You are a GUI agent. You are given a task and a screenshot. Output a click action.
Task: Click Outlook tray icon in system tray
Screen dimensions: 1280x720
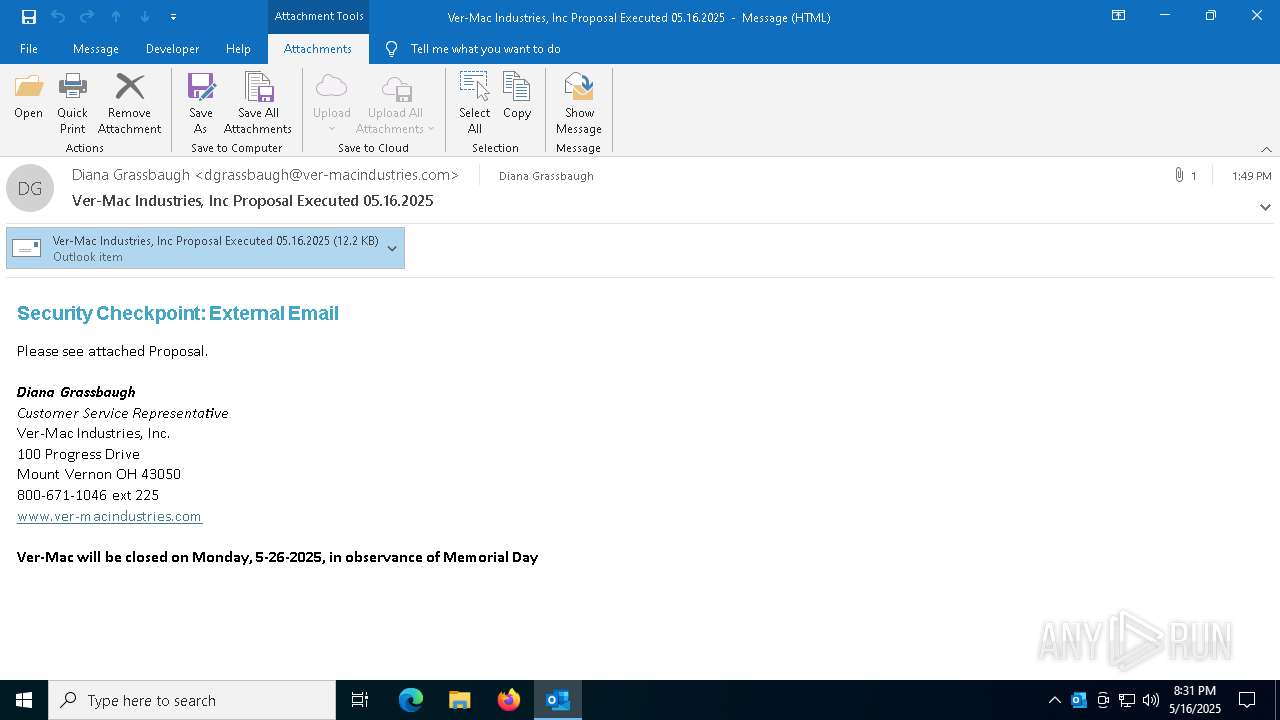tap(1079, 700)
